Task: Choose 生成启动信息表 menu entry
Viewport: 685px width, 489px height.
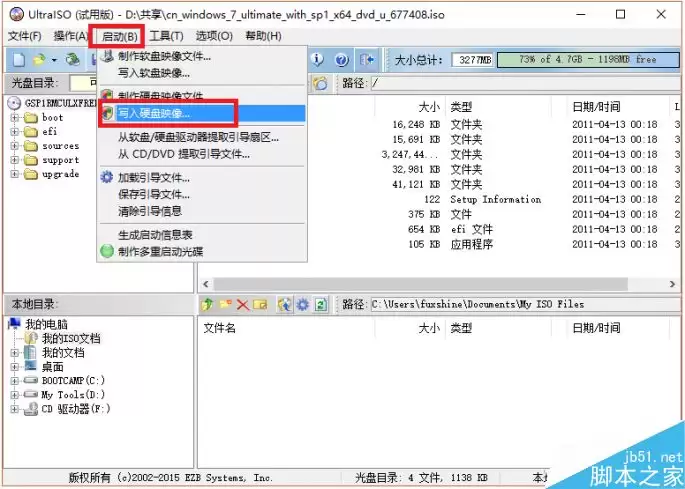Action: click(x=202, y=235)
